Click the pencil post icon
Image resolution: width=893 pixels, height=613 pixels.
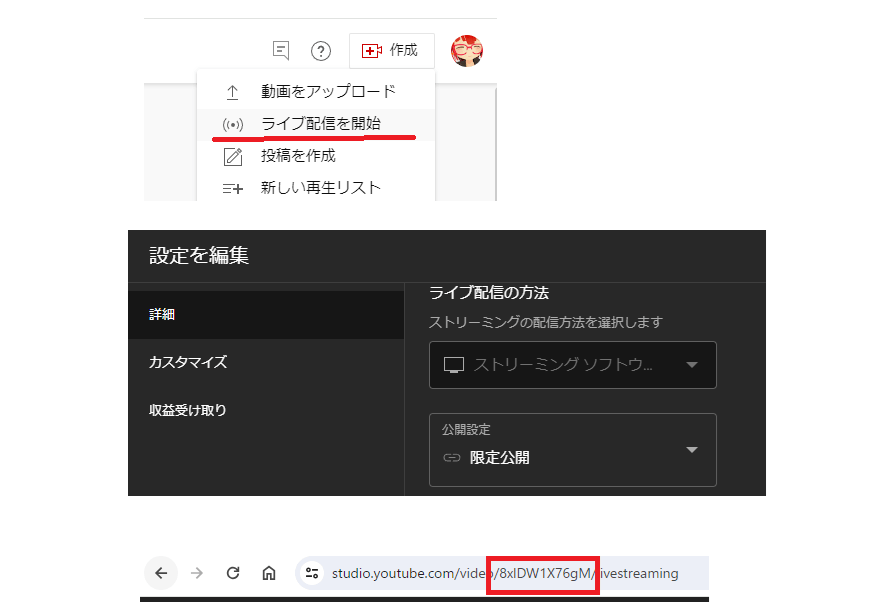[x=233, y=156]
